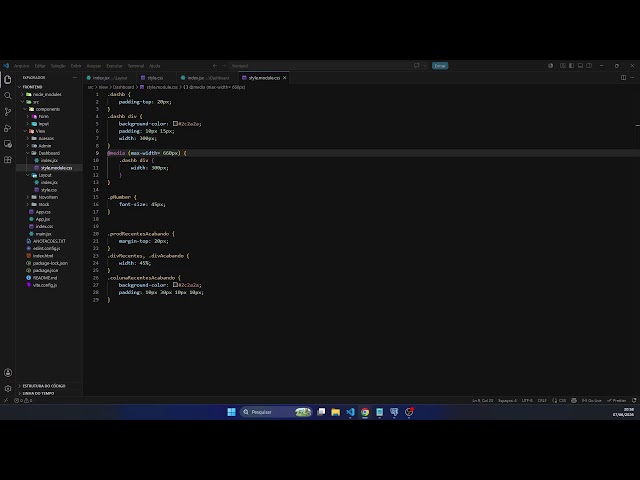Click the CRLF end-of-line selector
Screen dimensions: 640x480
[542, 400]
